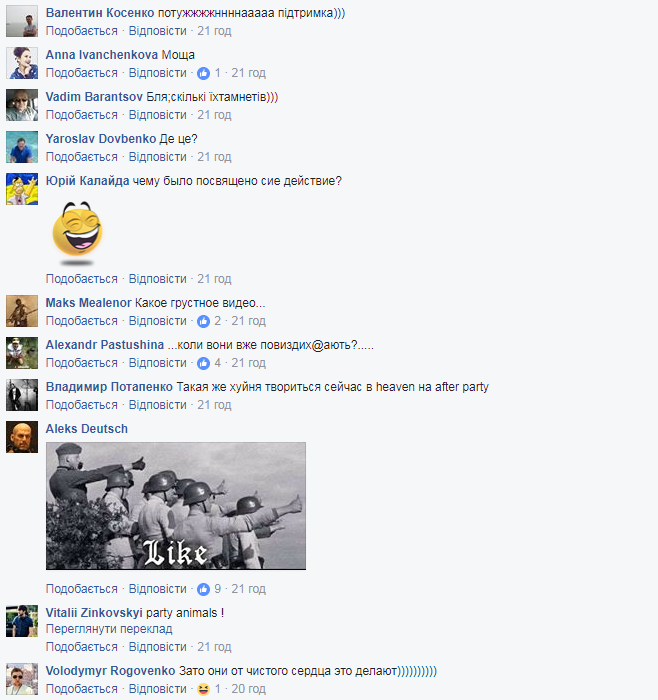Viewport: 658px width, 700px height.
Task: Click like count icon on Maks Mealenor's comment
Action: point(203,321)
